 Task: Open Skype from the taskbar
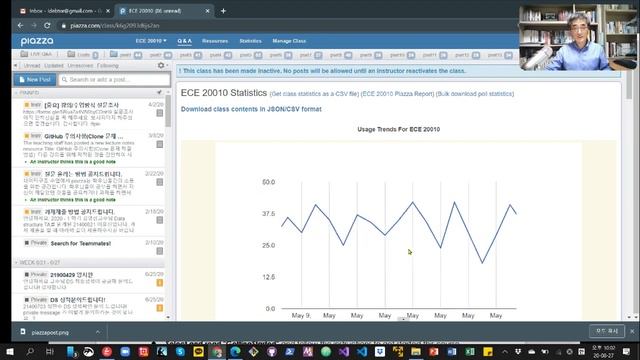pyautogui.click(x=180, y=351)
